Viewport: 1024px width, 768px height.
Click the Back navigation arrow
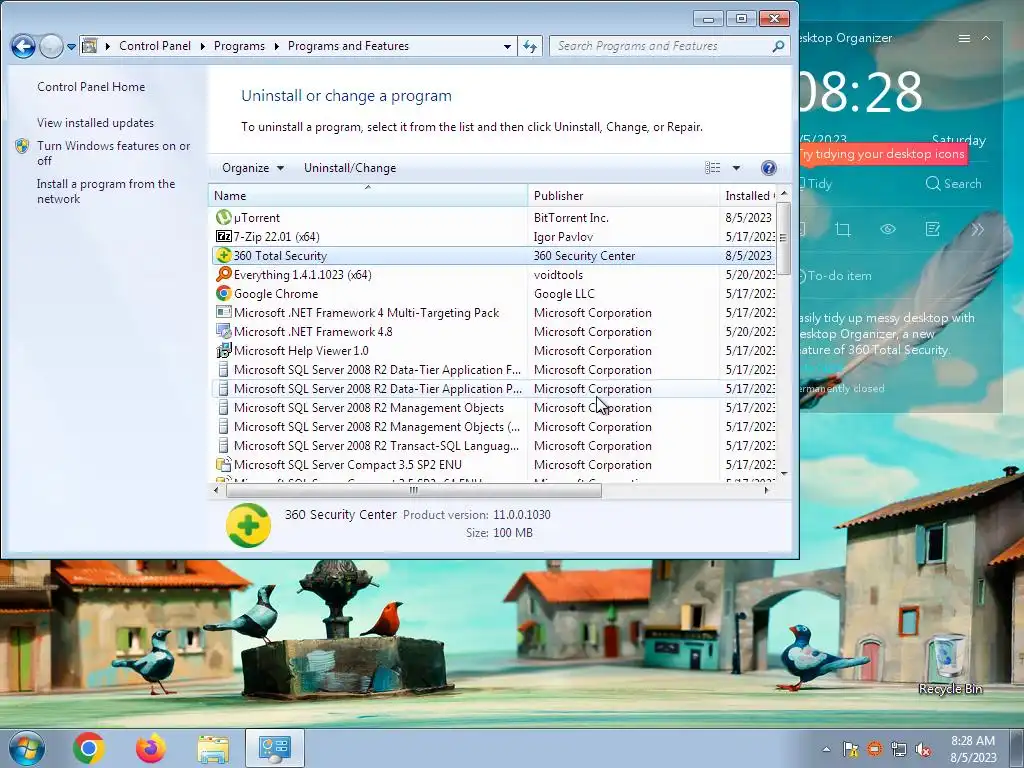23,46
